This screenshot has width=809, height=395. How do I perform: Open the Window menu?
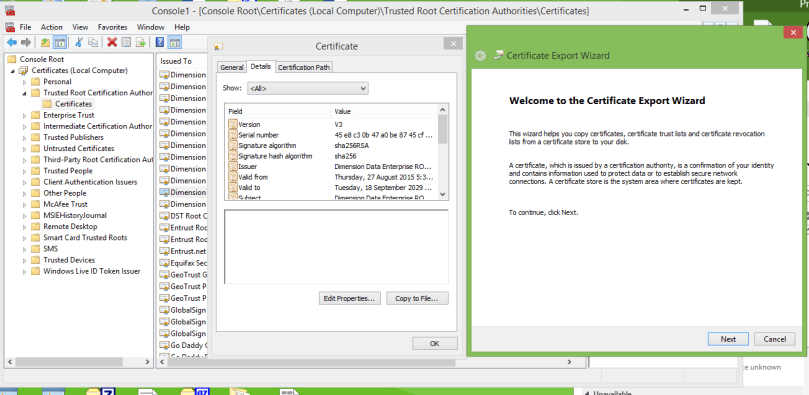click(x=151, y=27)
